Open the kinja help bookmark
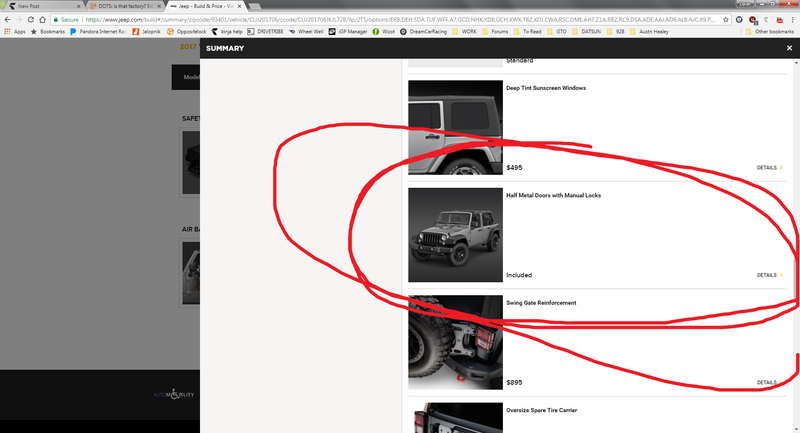Image resolution: width=800 pixels, height=433 pixels. (x=227, y=32)
